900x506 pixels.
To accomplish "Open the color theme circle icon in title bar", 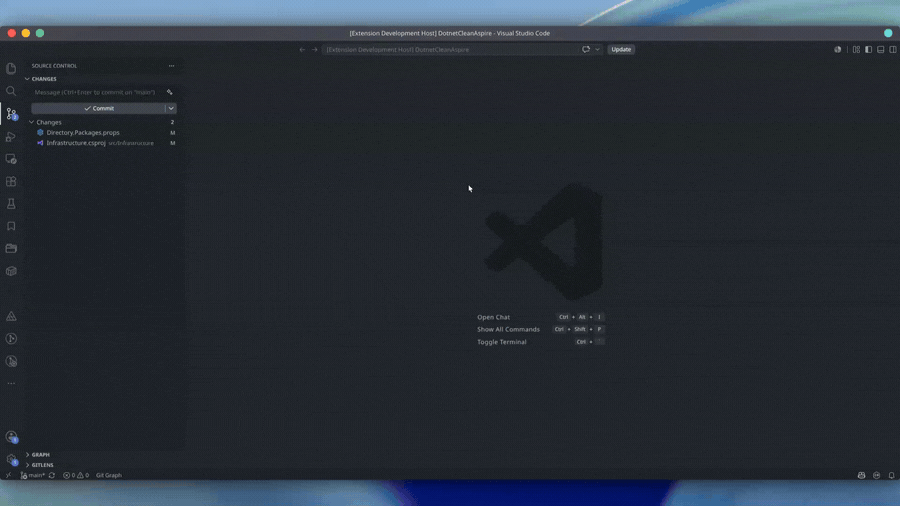I will click(x=837, y=49).
